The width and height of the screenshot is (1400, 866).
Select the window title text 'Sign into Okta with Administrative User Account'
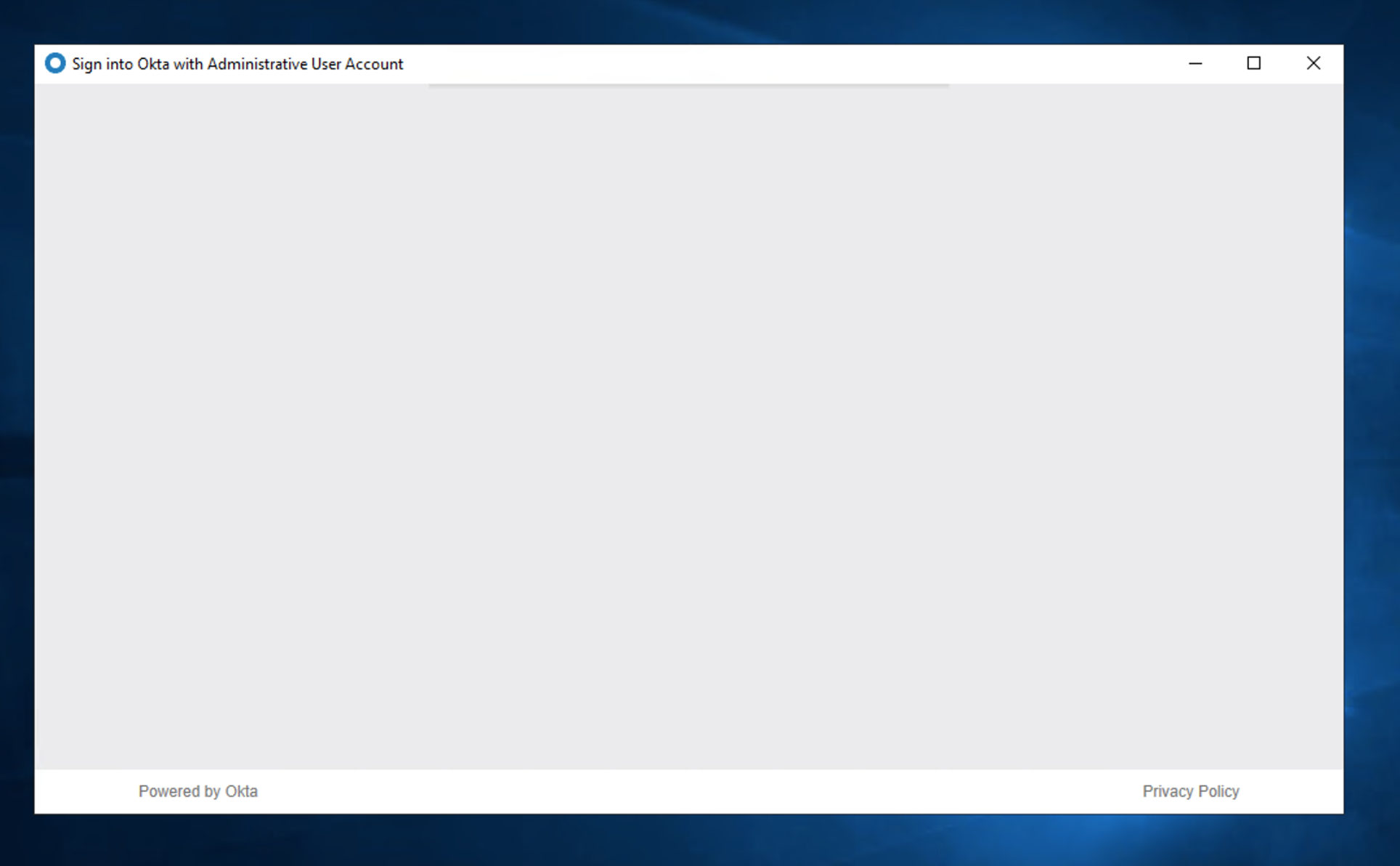coord(237,64)
